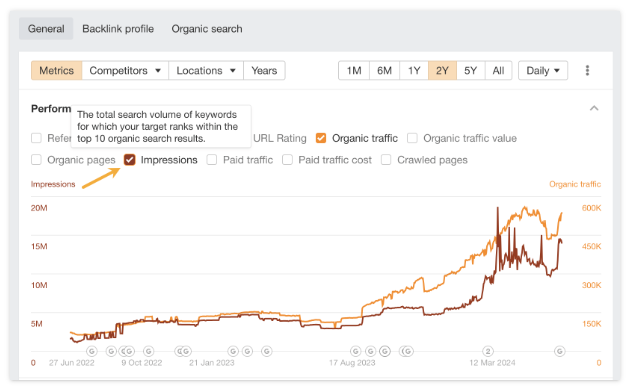The width and height of the screenshot is (631, 388).
Task: Click the Google update marker above 17 Aug 2023
Action: pos(356,351)
